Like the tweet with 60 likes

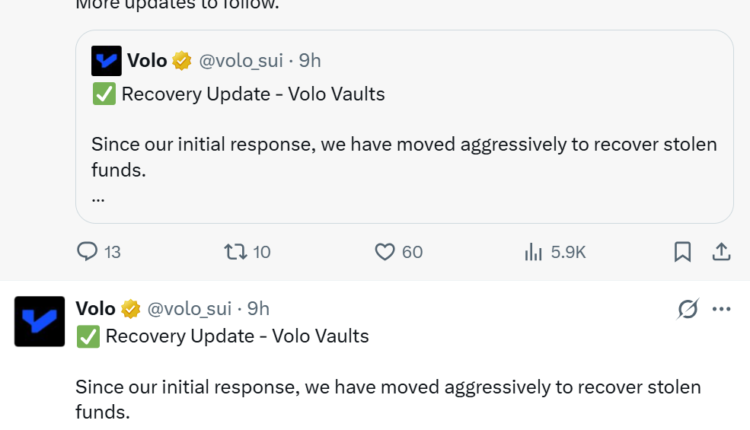[385, 252]
